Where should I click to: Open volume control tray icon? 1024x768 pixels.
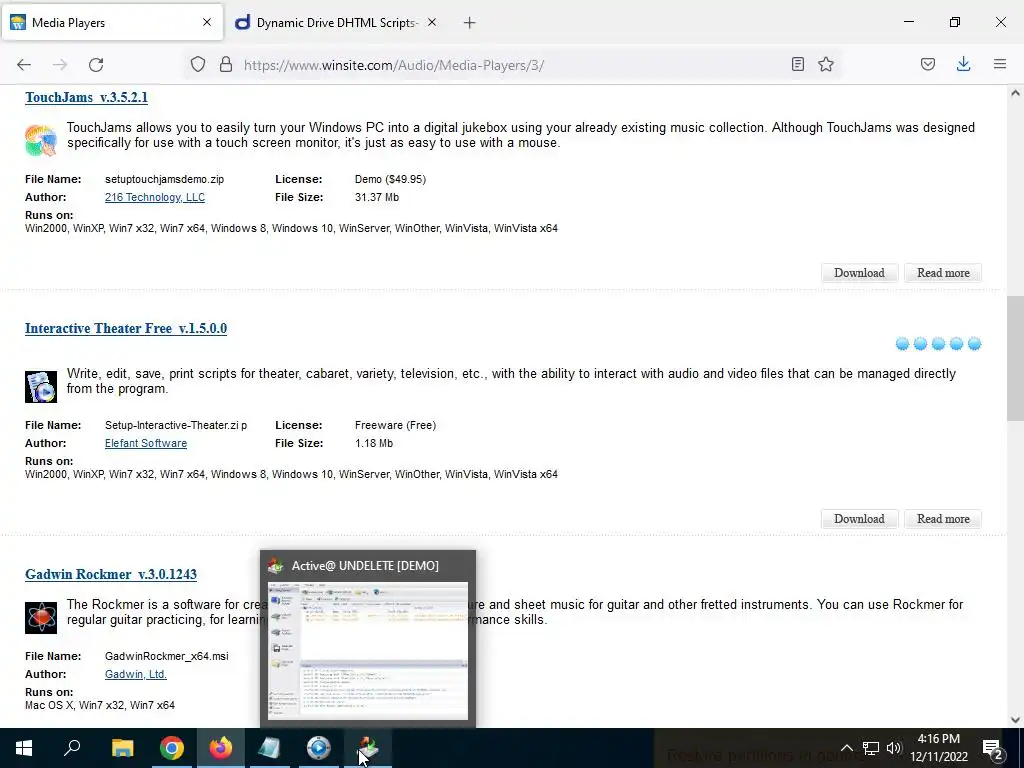coord(894,748)
